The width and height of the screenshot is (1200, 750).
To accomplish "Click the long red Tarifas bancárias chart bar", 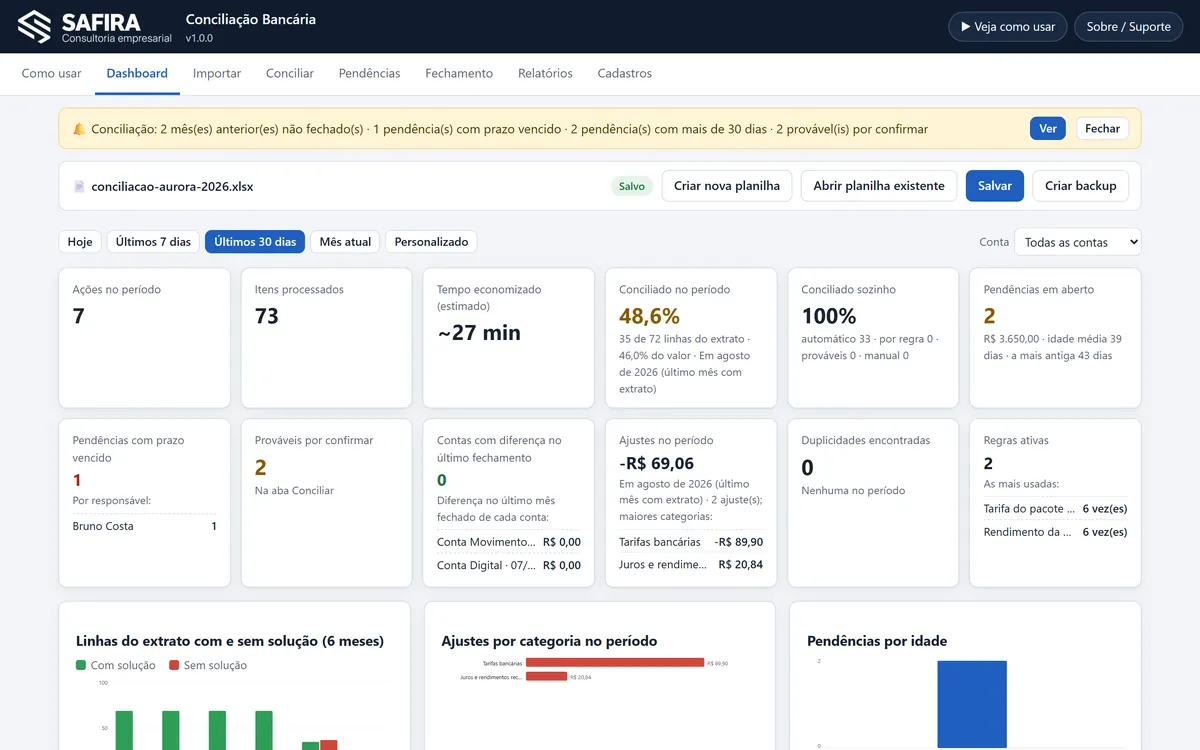I will [615, 662].
